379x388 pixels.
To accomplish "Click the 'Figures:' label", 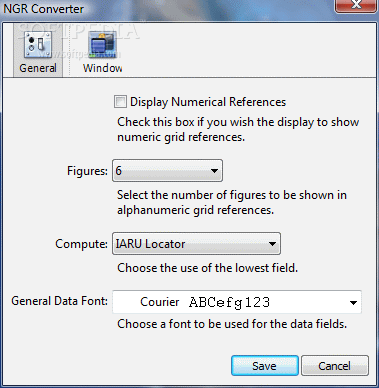I will coord(87,171).
